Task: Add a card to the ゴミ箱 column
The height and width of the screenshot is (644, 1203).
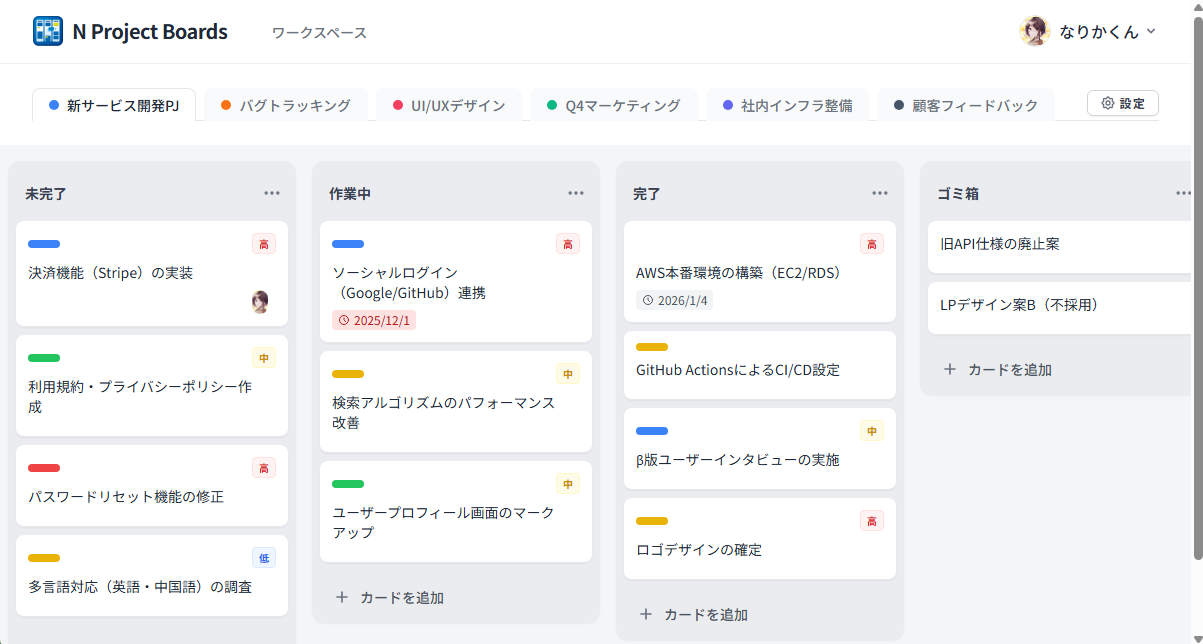Action: [998, 369]
